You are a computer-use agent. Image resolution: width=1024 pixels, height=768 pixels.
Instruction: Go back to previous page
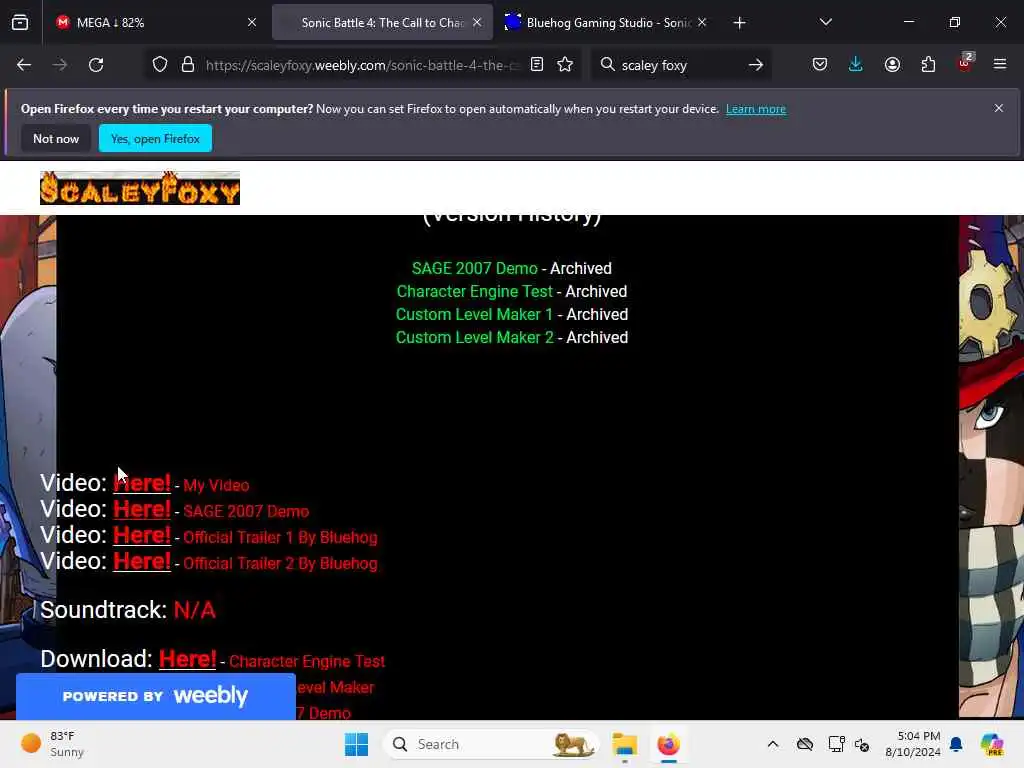tap(24, 65)
